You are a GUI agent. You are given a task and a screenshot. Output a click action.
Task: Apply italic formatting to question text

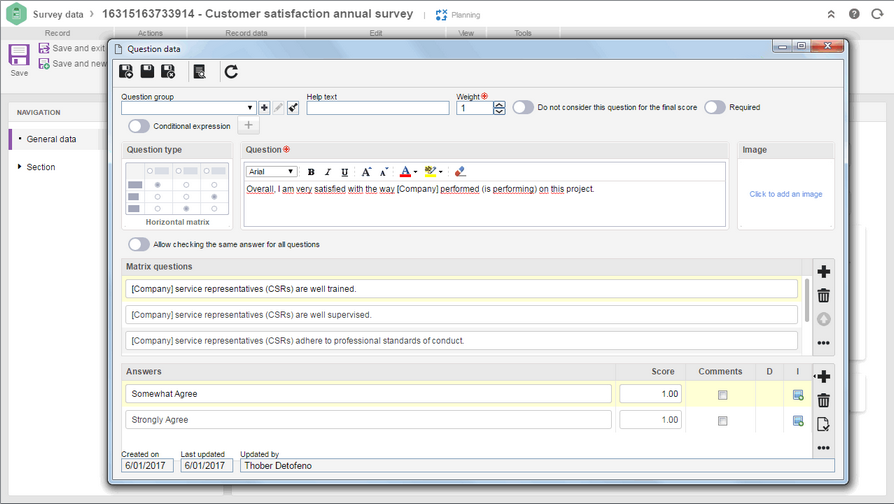327,172
